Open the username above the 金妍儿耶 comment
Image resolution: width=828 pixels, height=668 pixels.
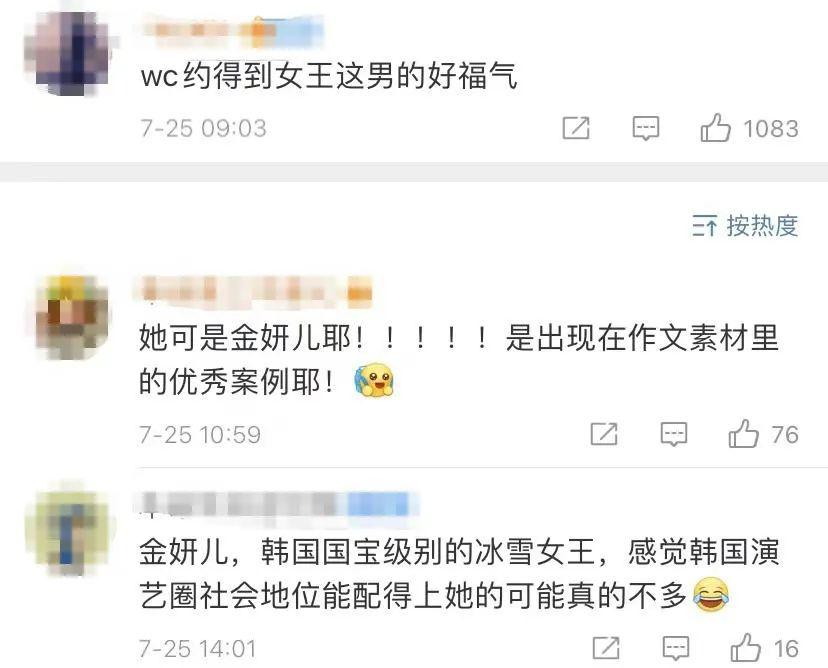click(257, 291)
